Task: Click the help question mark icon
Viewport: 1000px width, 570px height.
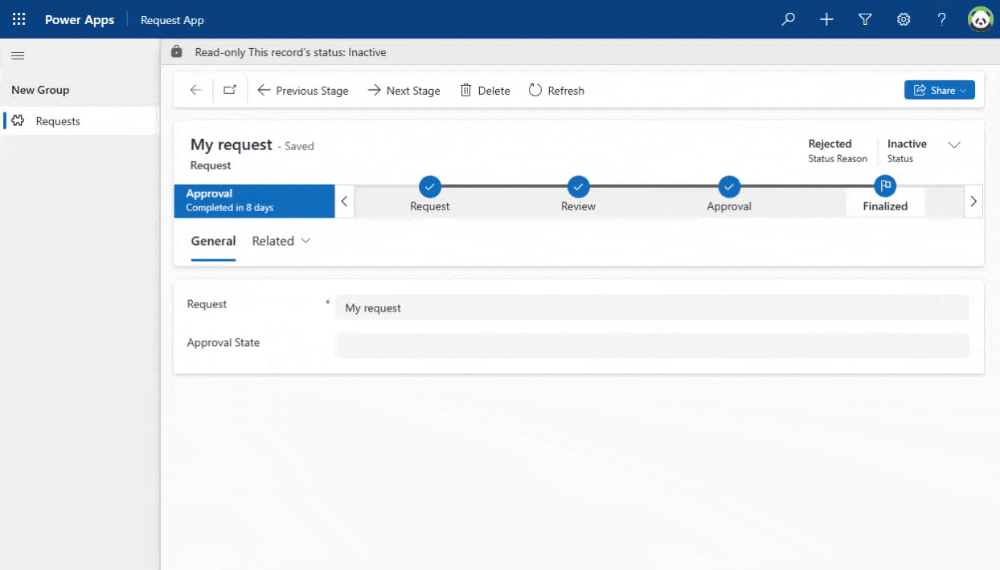Action: coord(941,19)
